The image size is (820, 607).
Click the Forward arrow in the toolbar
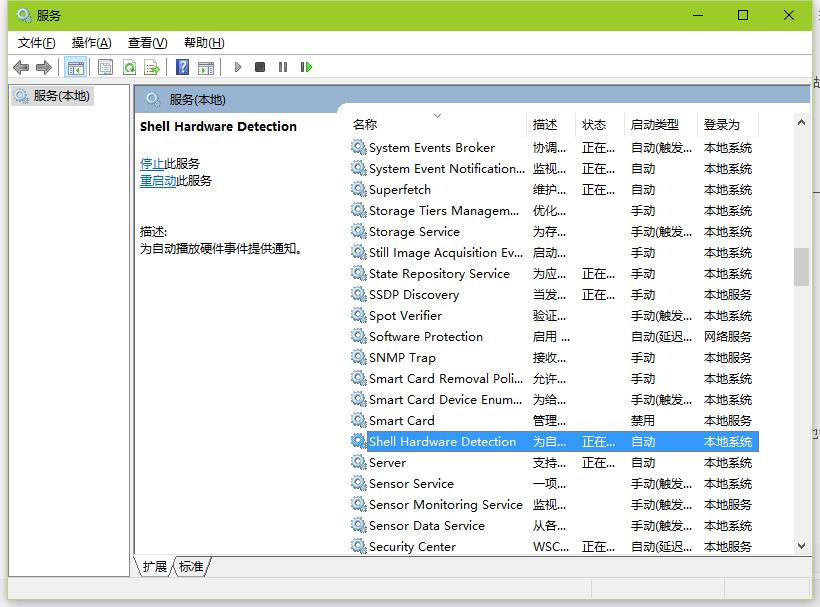click(x=43, y=67)
